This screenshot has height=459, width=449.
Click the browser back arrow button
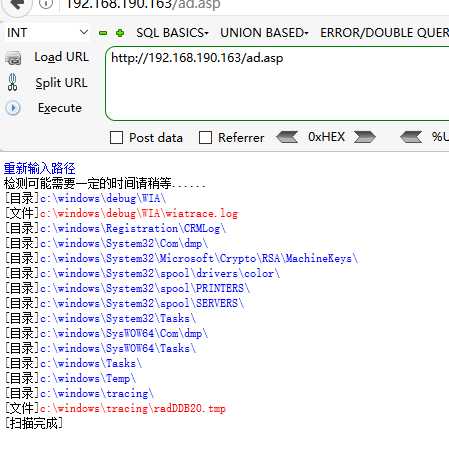click(18, 5)
